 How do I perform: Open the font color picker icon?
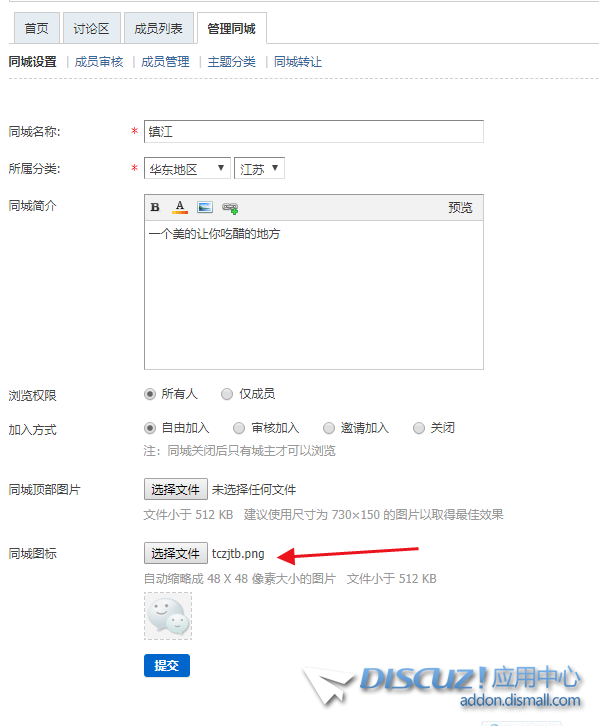180,207
